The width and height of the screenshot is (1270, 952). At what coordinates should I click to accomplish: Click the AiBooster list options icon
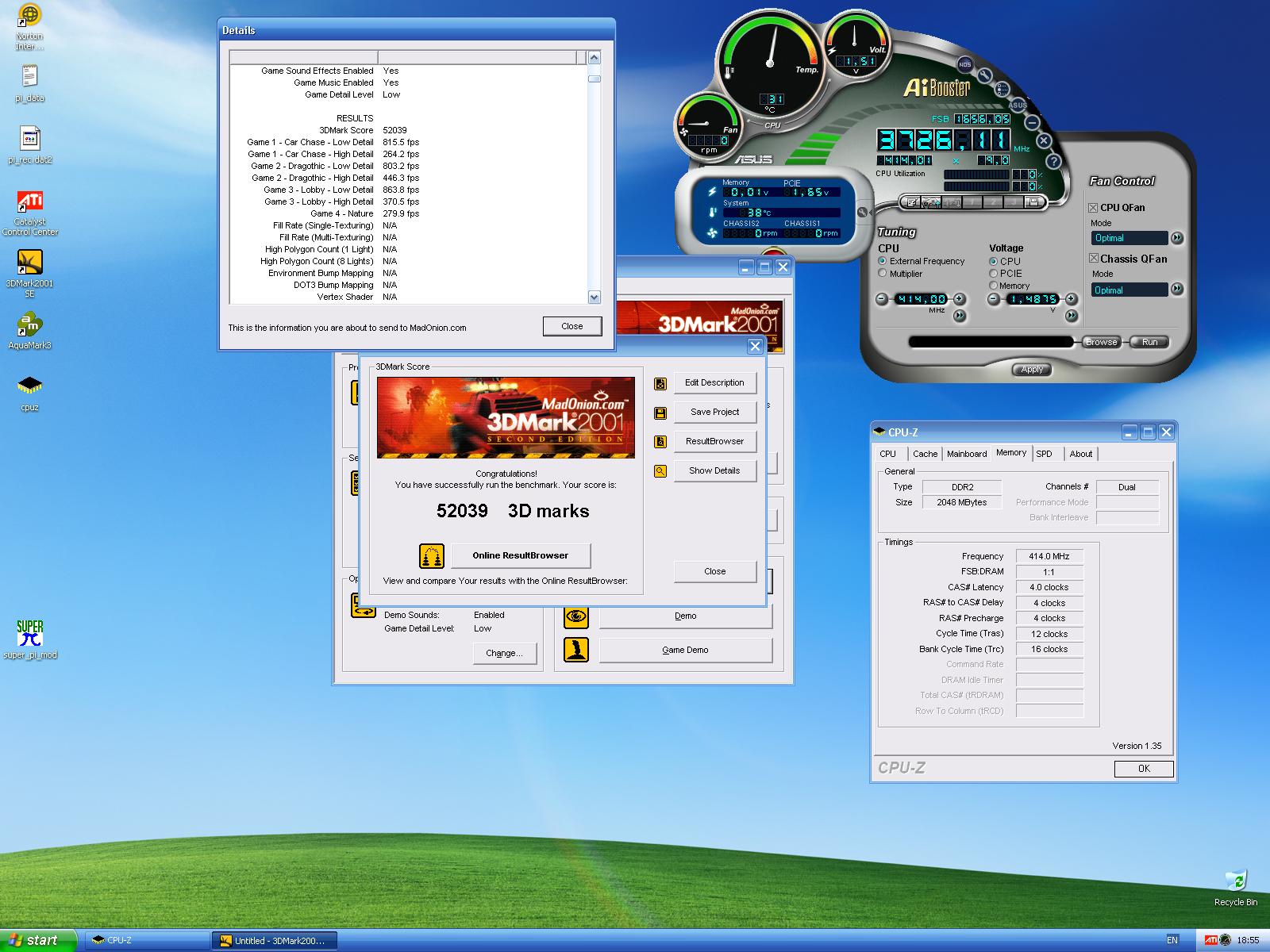1002,89
